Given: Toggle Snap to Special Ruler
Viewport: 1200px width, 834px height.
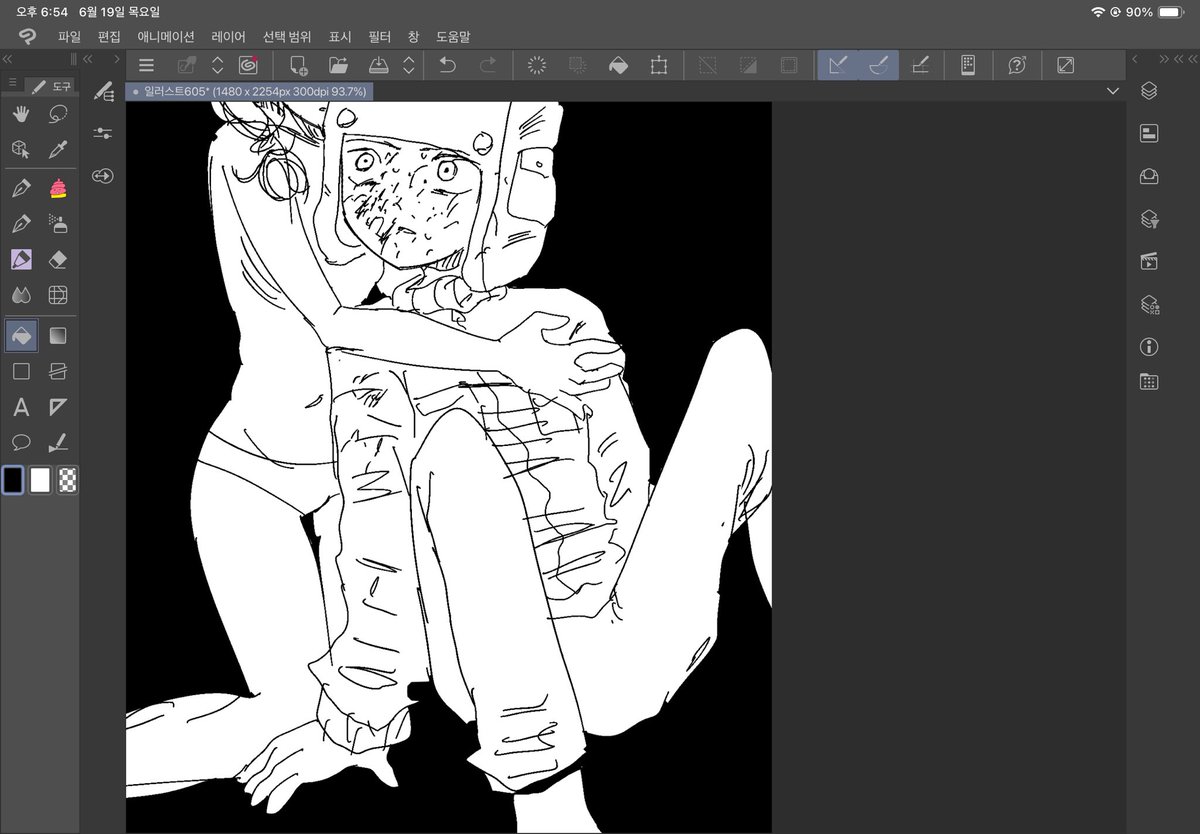Looking at the screenshot, I should [x=879, y=66].
